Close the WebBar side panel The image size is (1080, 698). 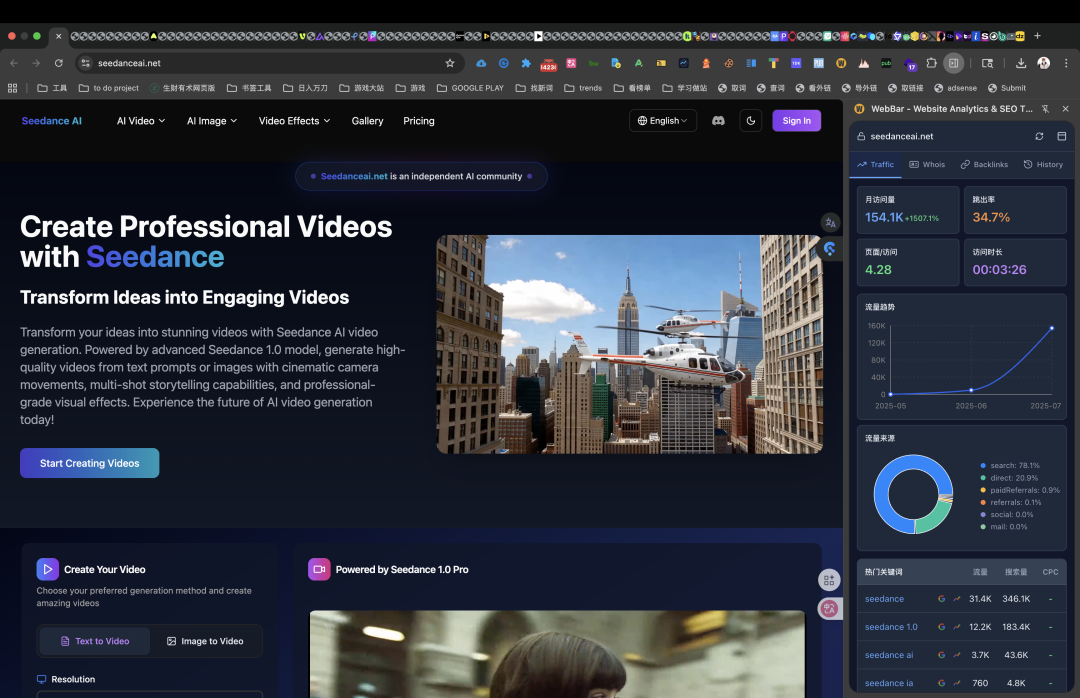point(1066,109)
